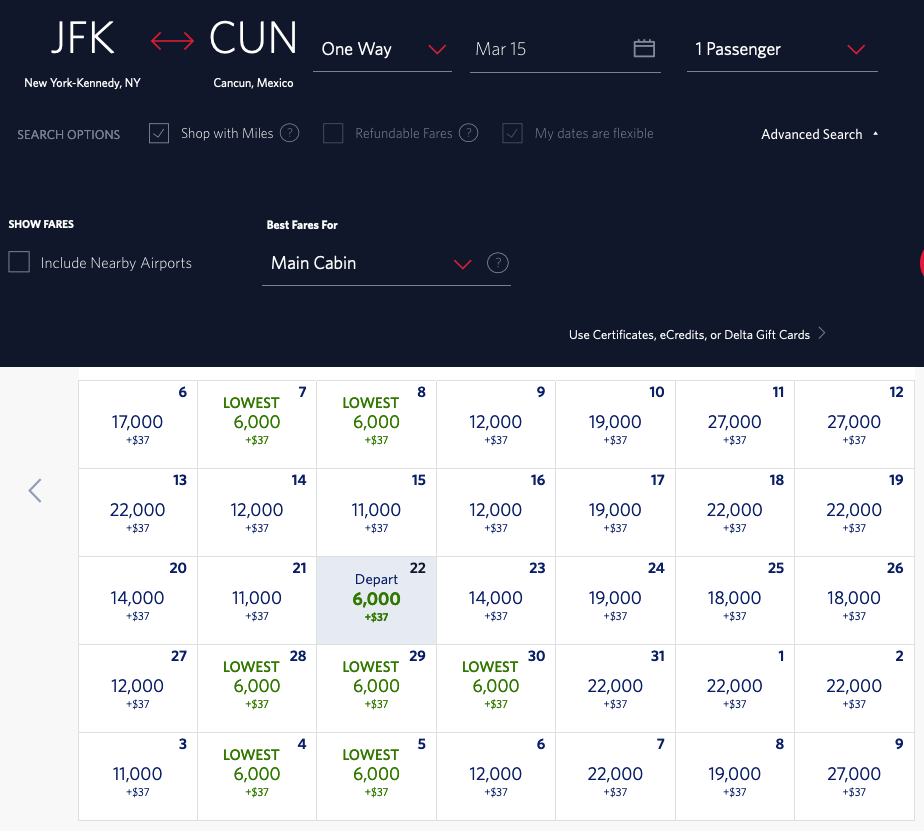
Task: Check Include Nearby Airports box
Action: (x=19, y=262)
